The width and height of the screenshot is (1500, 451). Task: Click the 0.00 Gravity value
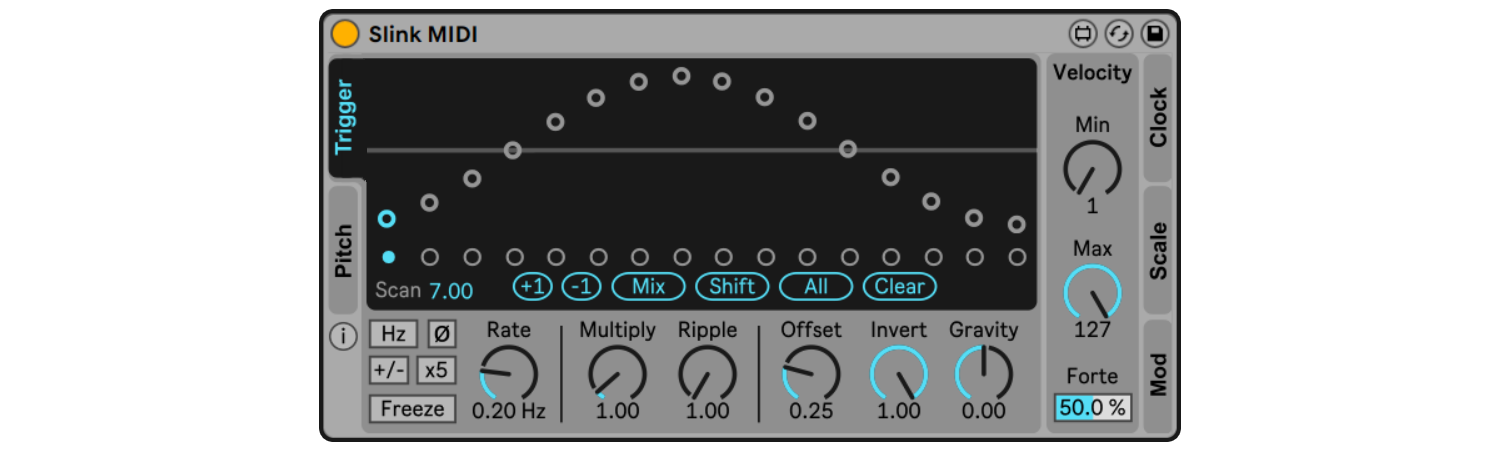click(984, 411)
